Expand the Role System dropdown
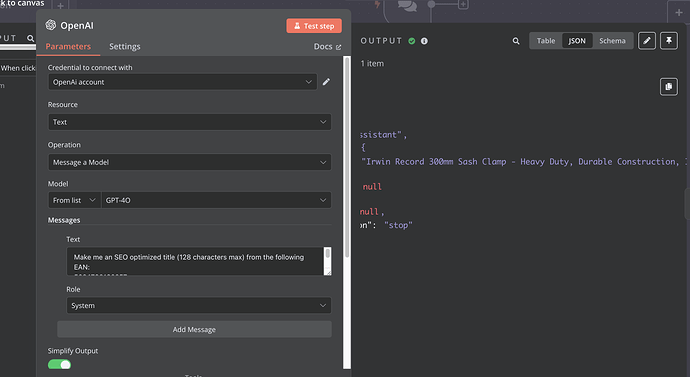The width and height of the screenshot is (690, 377). [x=199, y=305]
